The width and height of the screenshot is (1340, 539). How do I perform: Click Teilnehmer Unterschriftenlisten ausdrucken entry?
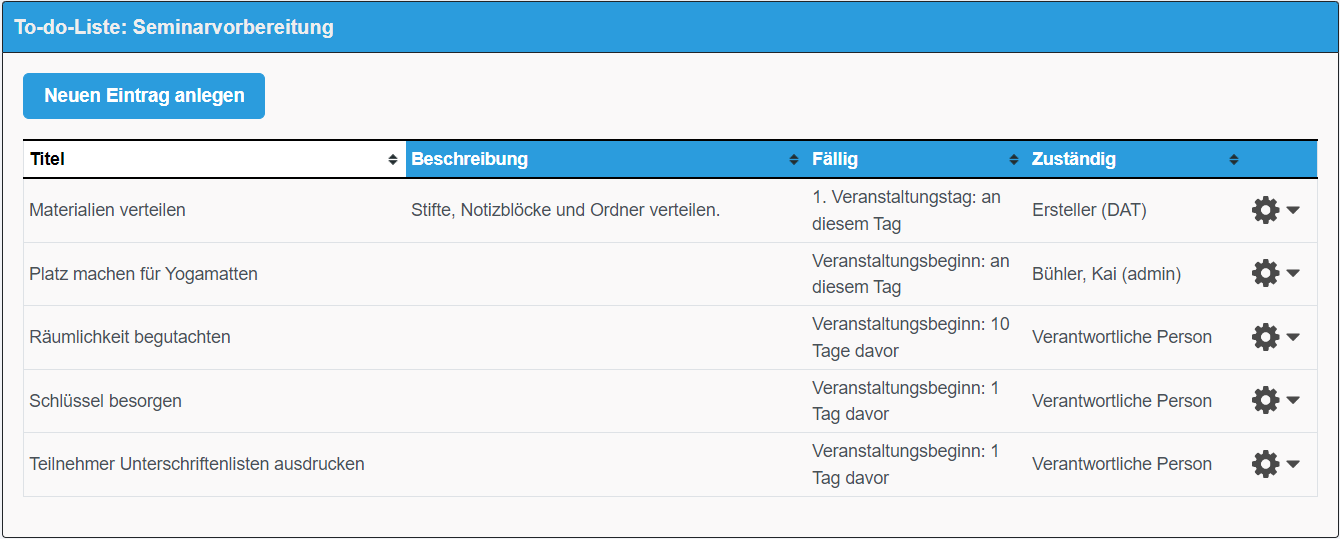[197, 464]
